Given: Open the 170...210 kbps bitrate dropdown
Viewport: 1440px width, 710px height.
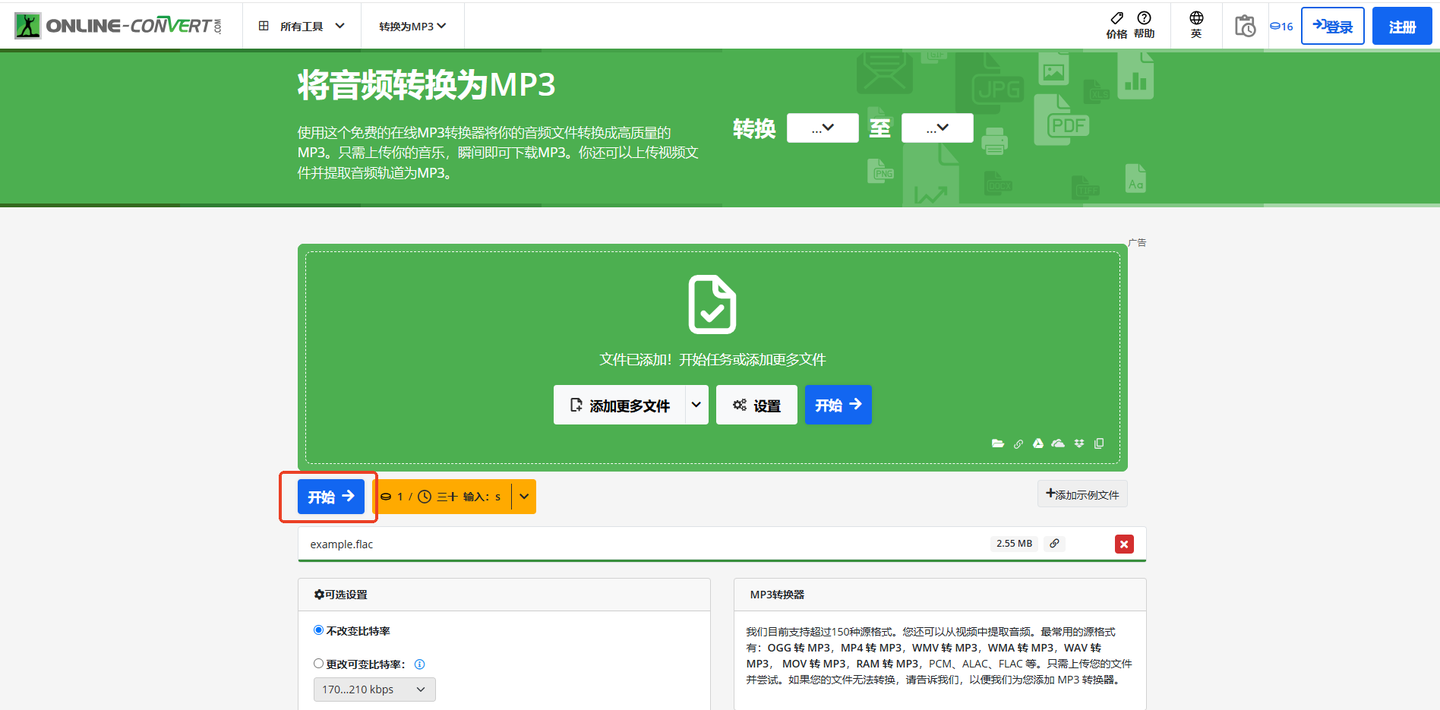Looking at the screenshot, I should [374, 689].
